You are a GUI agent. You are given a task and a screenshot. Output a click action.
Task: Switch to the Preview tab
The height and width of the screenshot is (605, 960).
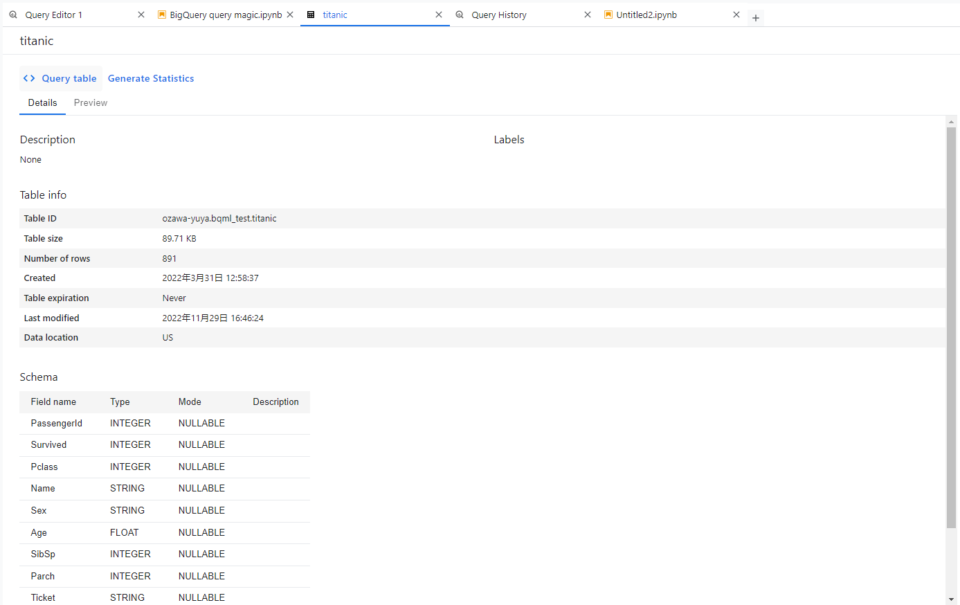[90, 102]
